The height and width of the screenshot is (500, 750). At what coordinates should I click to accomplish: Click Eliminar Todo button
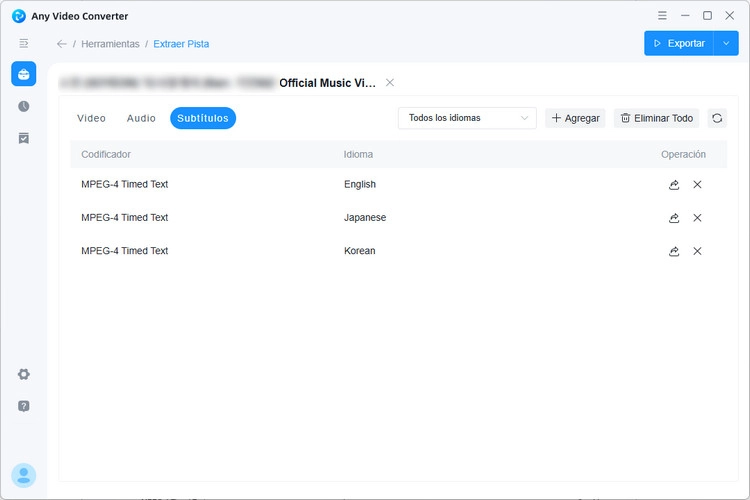[x=657, y=118]
